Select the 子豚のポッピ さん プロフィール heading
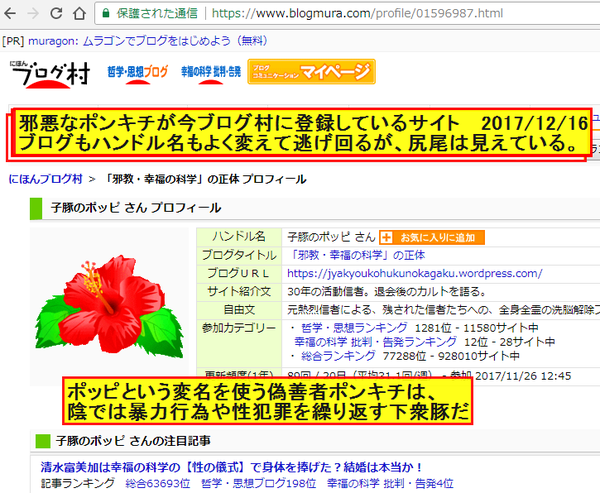Image resolution: width=600 pixels, height=493 pixels. pos(136,208)
